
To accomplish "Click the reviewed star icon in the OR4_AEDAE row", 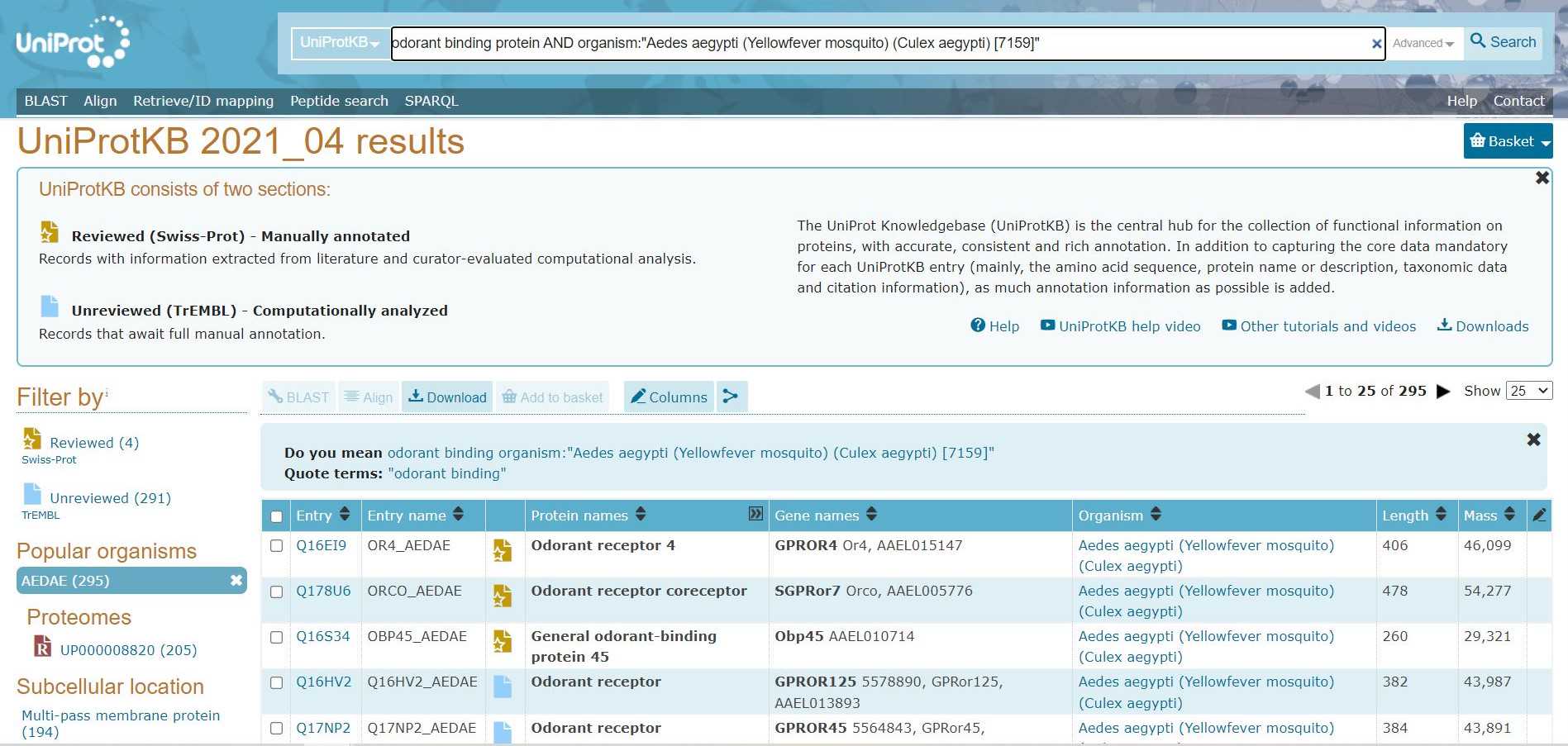I will [502, 550].
